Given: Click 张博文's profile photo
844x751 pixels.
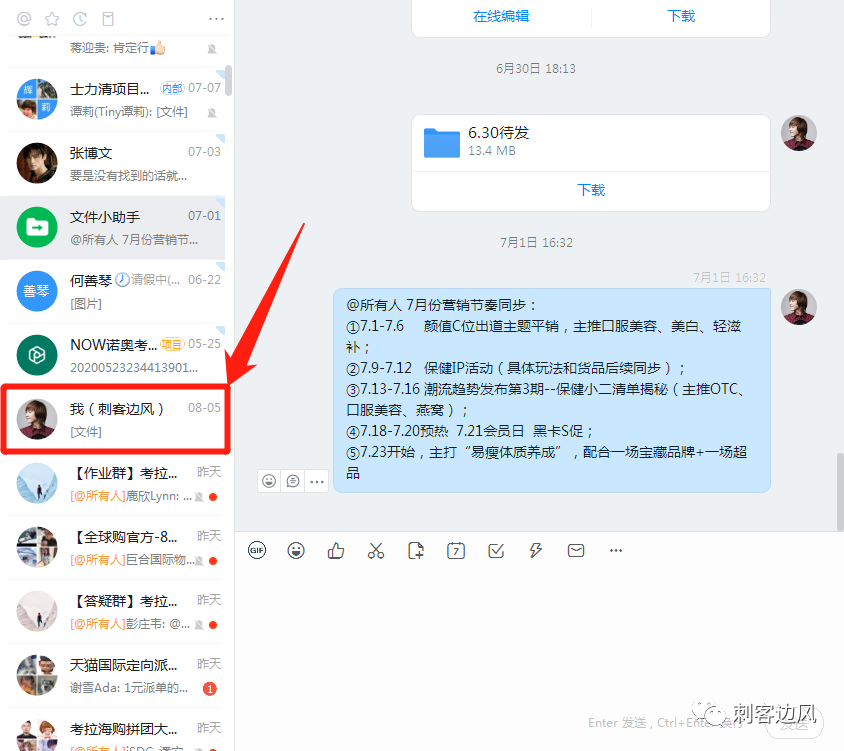Looking at the screenshot, I should click(37, 163).
